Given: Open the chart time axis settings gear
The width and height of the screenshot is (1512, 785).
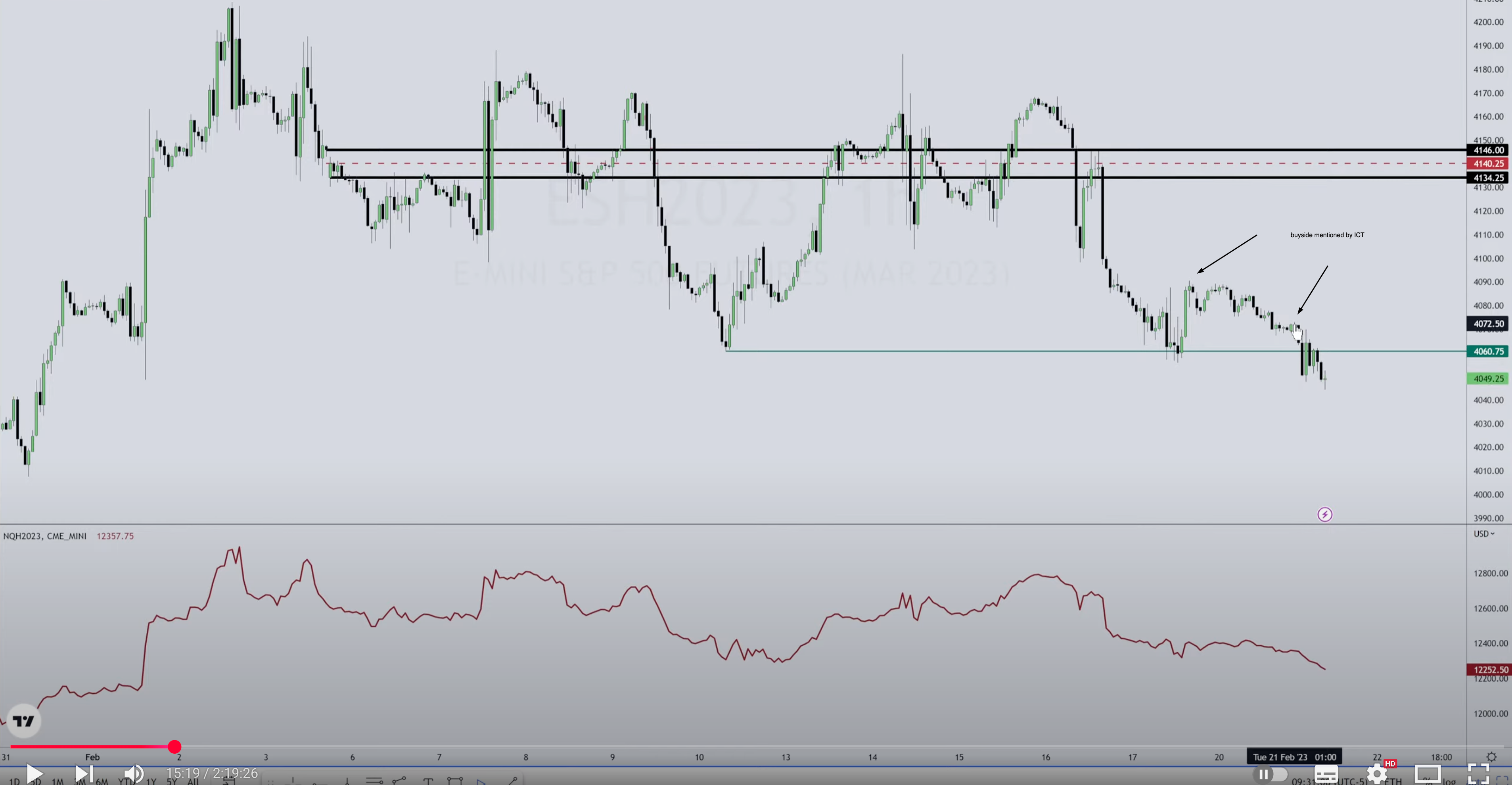Looking at the screenshot, I should (x=1491, y=757).
